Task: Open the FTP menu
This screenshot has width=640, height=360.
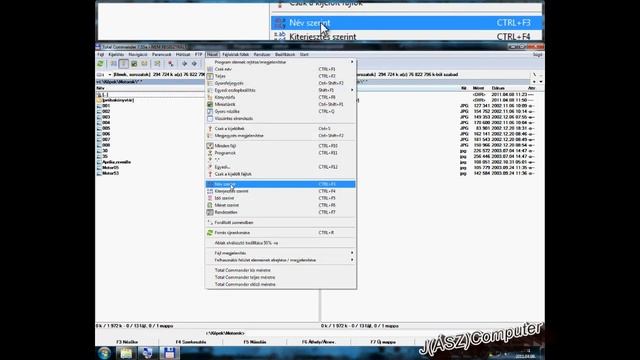Action: tap(198, 54)
